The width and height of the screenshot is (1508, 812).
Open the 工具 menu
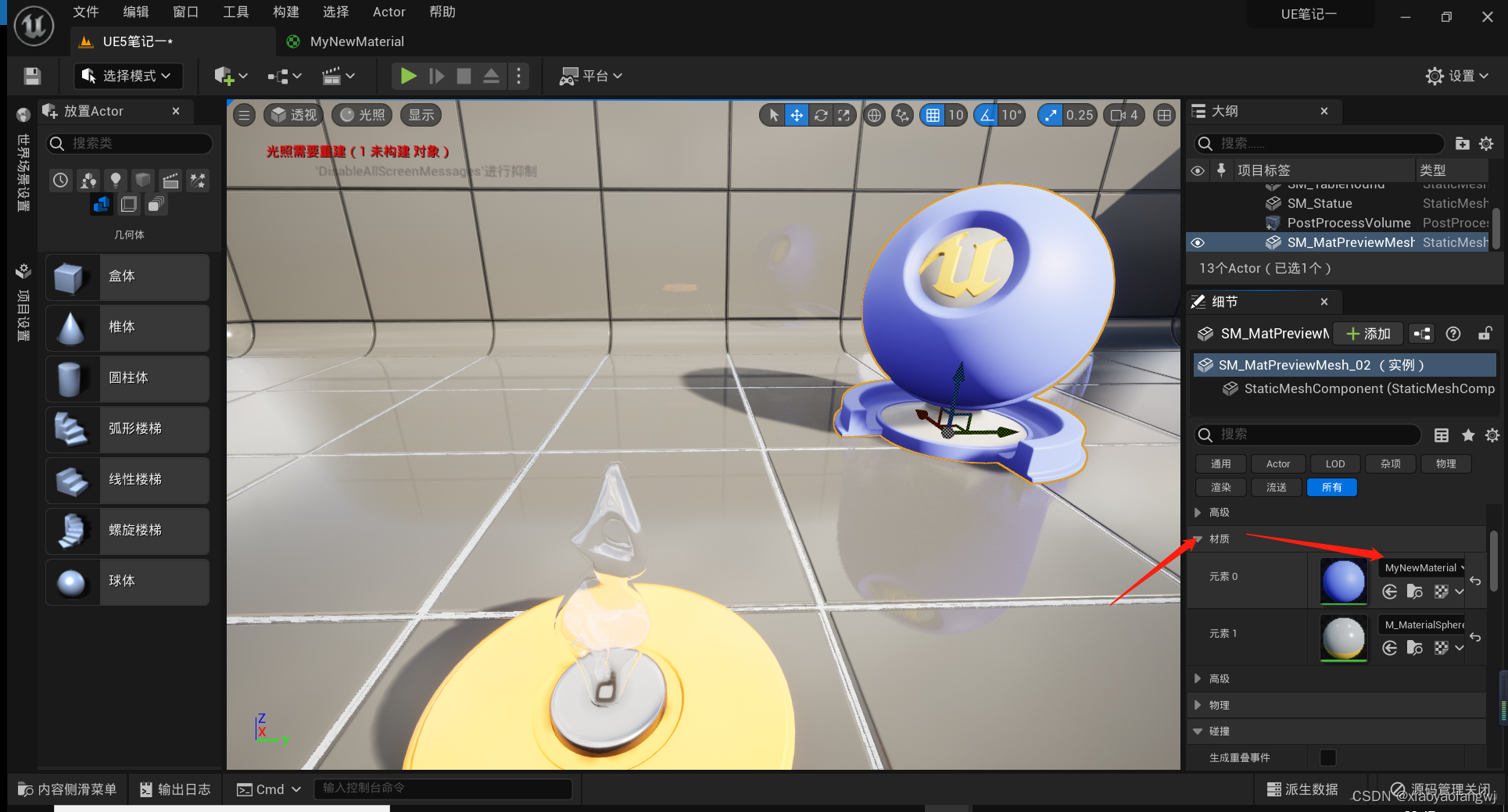(236, 12)
